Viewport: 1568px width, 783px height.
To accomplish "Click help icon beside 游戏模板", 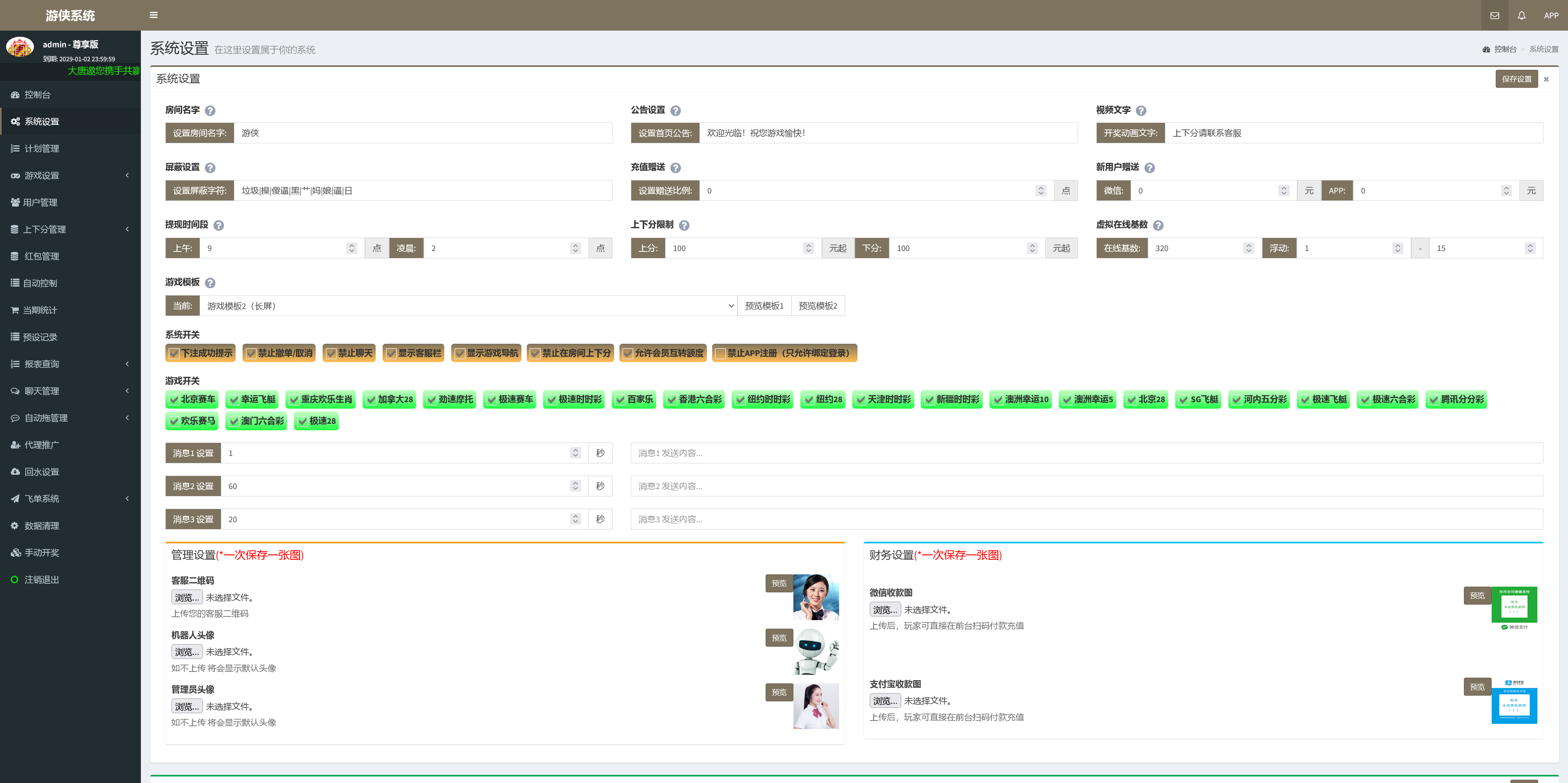I will pyautogui.click(x=210, y=283).
